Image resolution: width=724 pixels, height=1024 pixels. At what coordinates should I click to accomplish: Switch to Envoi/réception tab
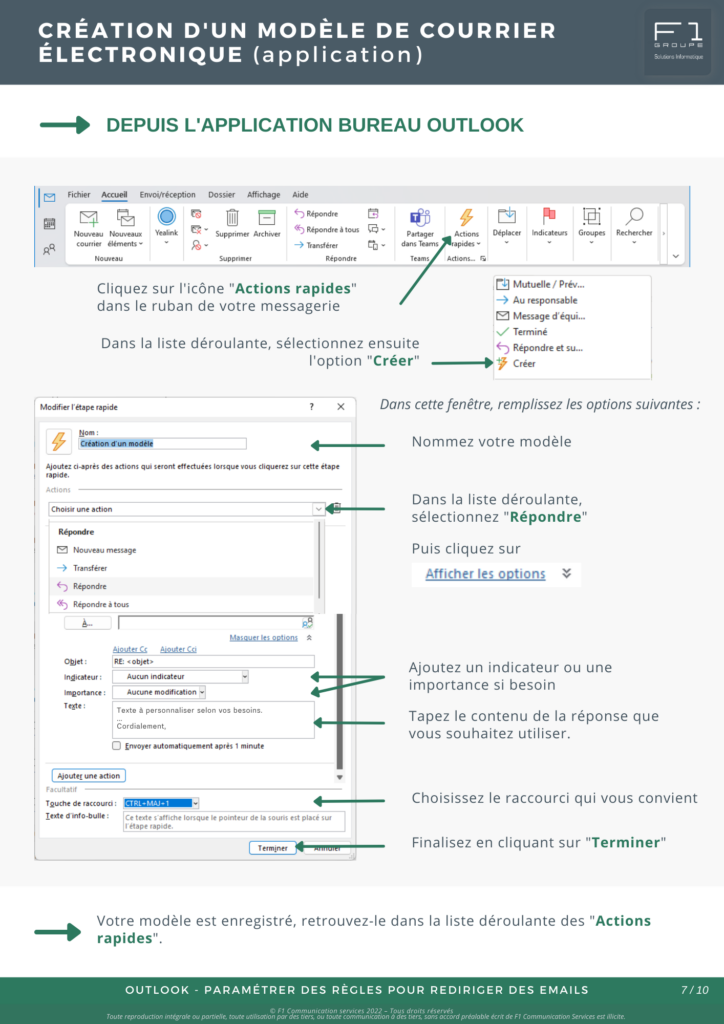coord(168,195)
